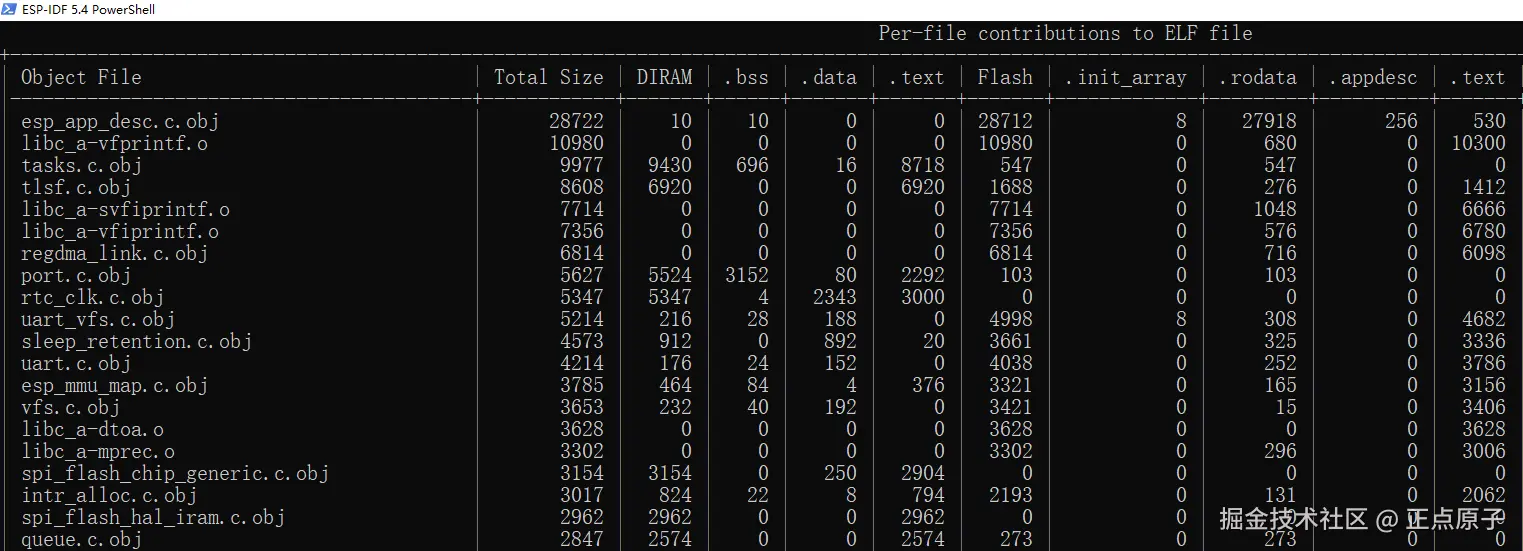Select the spi_flash_hal_iram.c.obj file name
This screenshot has height=551, width=1523.
pos(153,517)
